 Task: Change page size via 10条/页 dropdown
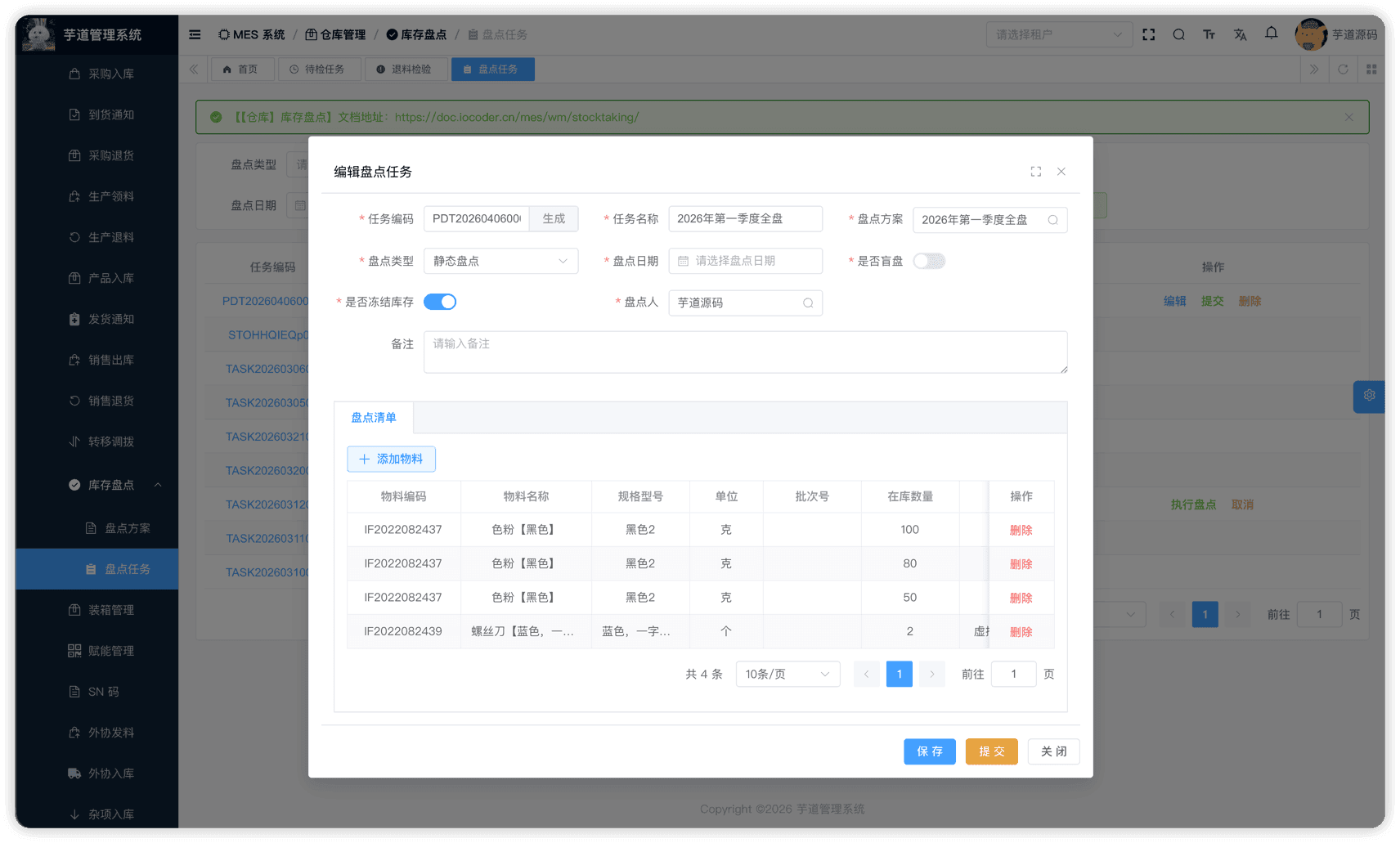pyautogui.click(x=786, y=674)
